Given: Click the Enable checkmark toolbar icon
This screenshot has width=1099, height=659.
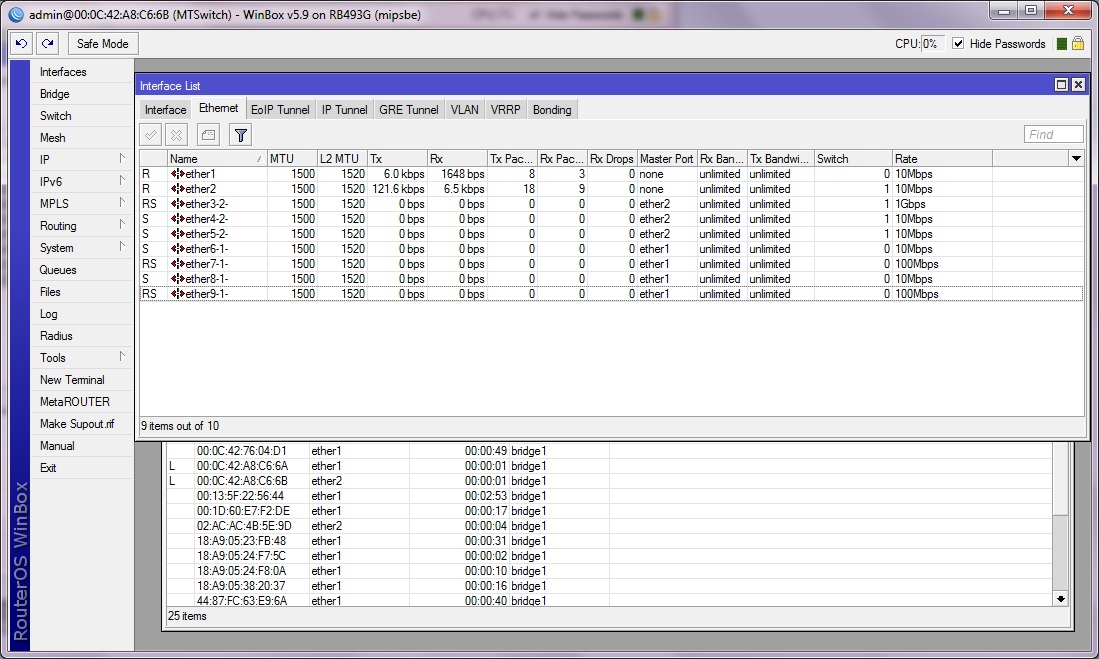Looking at the screenshot, I should pos(151,135).
